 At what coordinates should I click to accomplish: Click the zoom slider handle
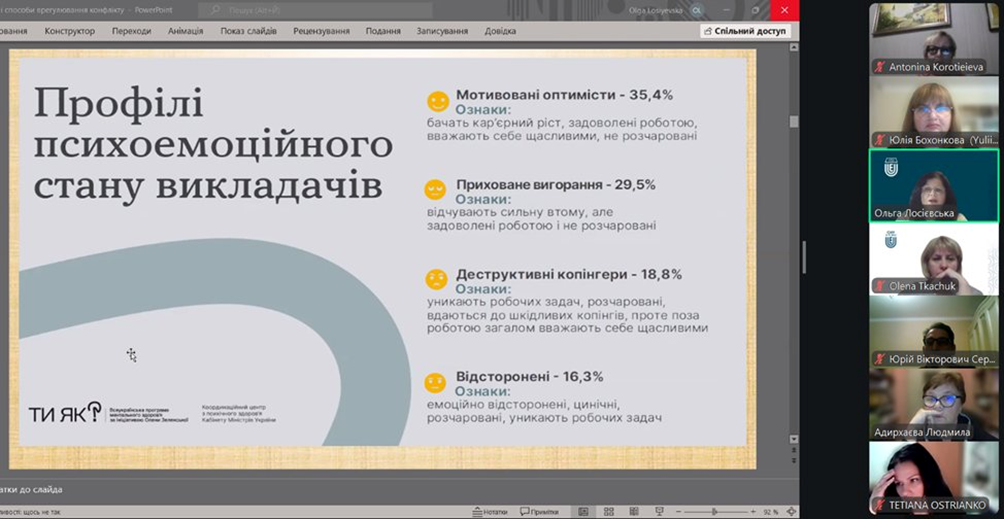(714, 511)
